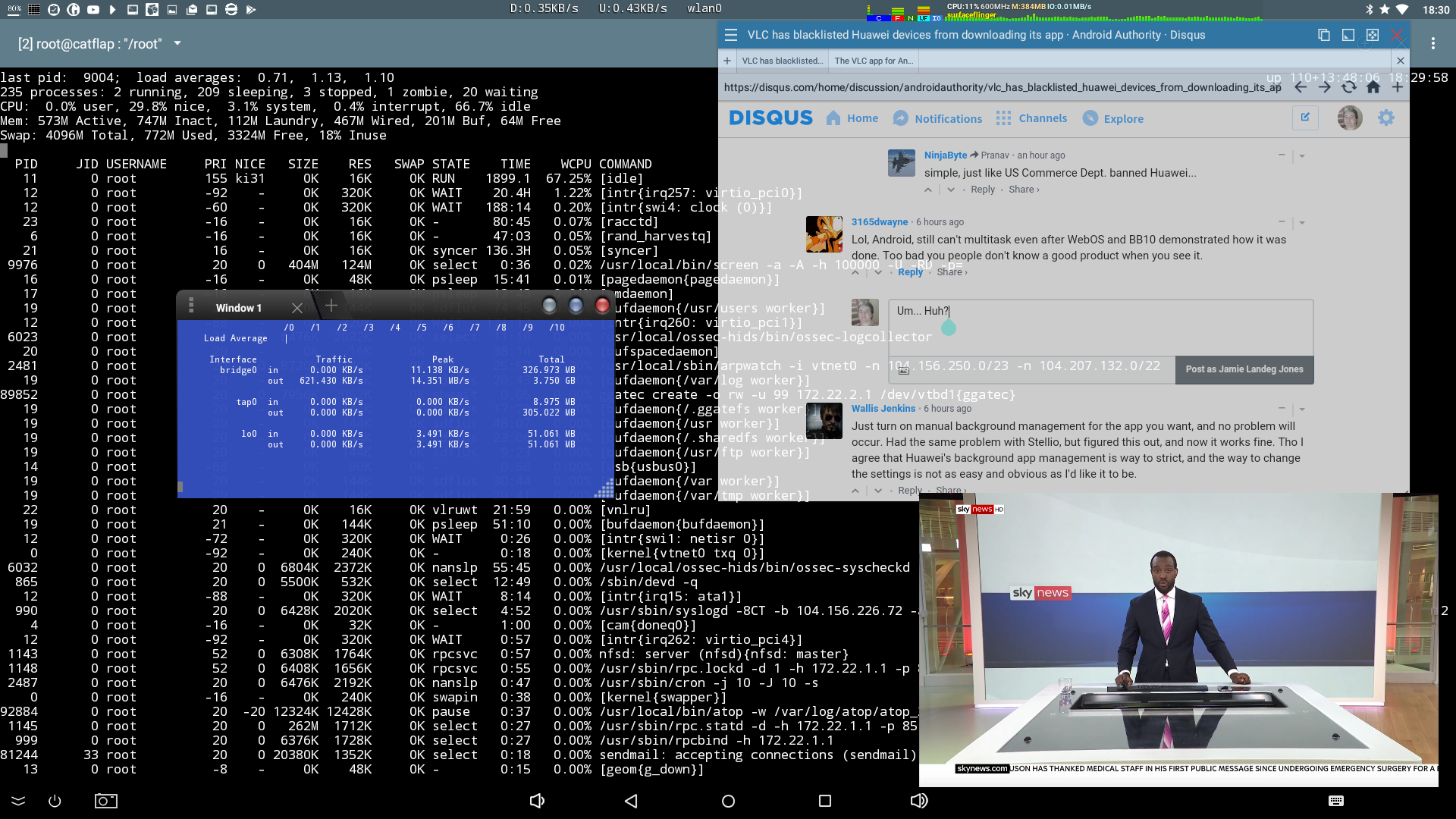Collapse NinjaByte's comment thread
The height and width of the screenshot is (819, 1456).
pyautogui.click(x=1282, y=155)
